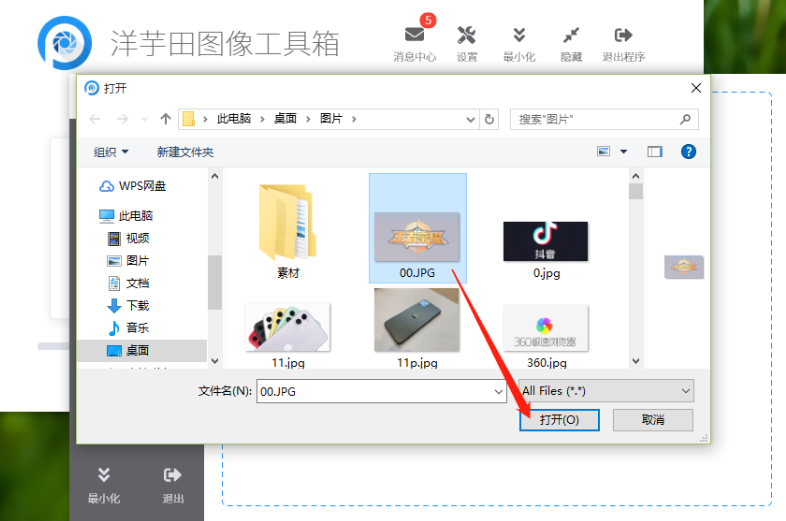
Task: Open the message center envelope icon
Action: 414,35
